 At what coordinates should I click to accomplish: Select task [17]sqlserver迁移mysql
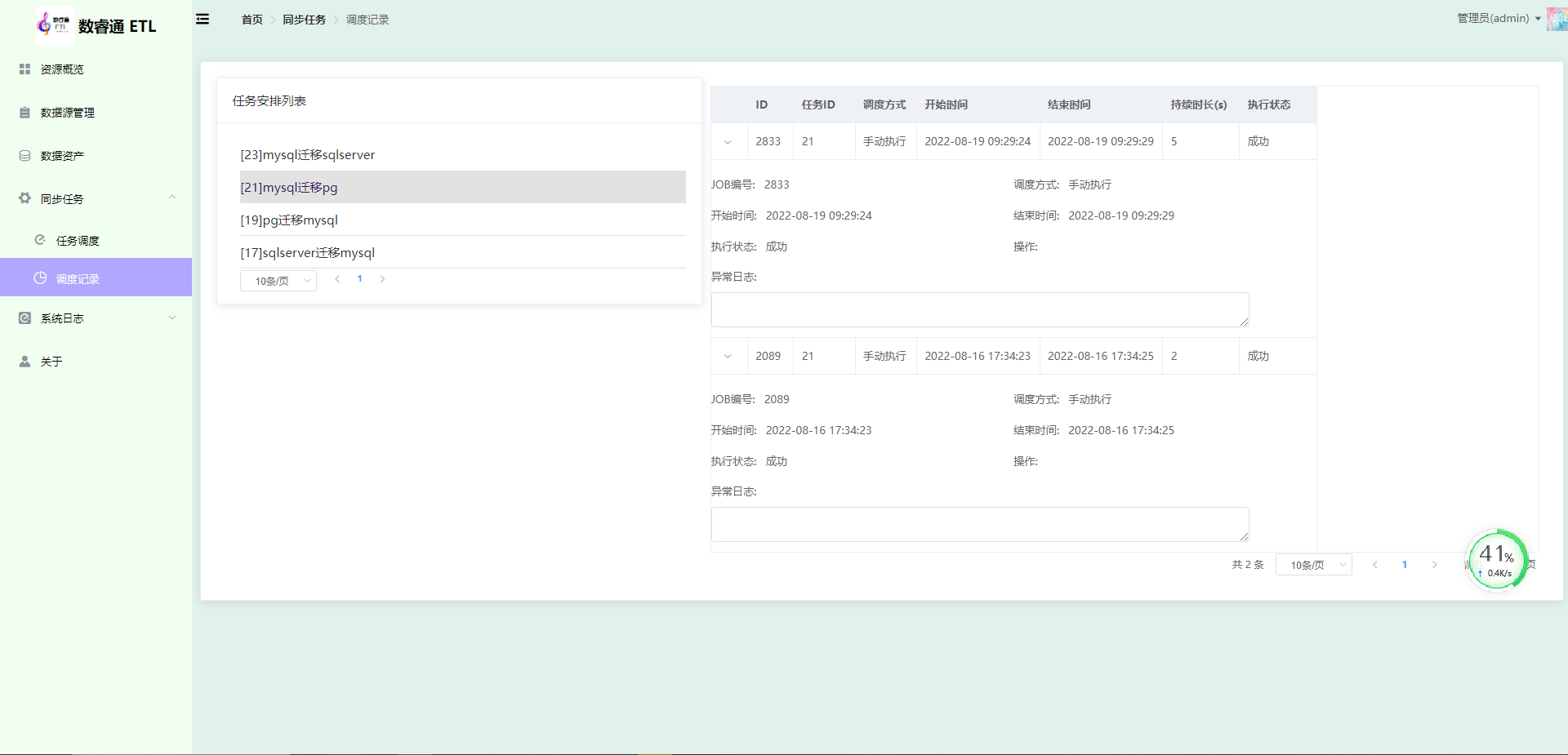(x=463, y=252)
